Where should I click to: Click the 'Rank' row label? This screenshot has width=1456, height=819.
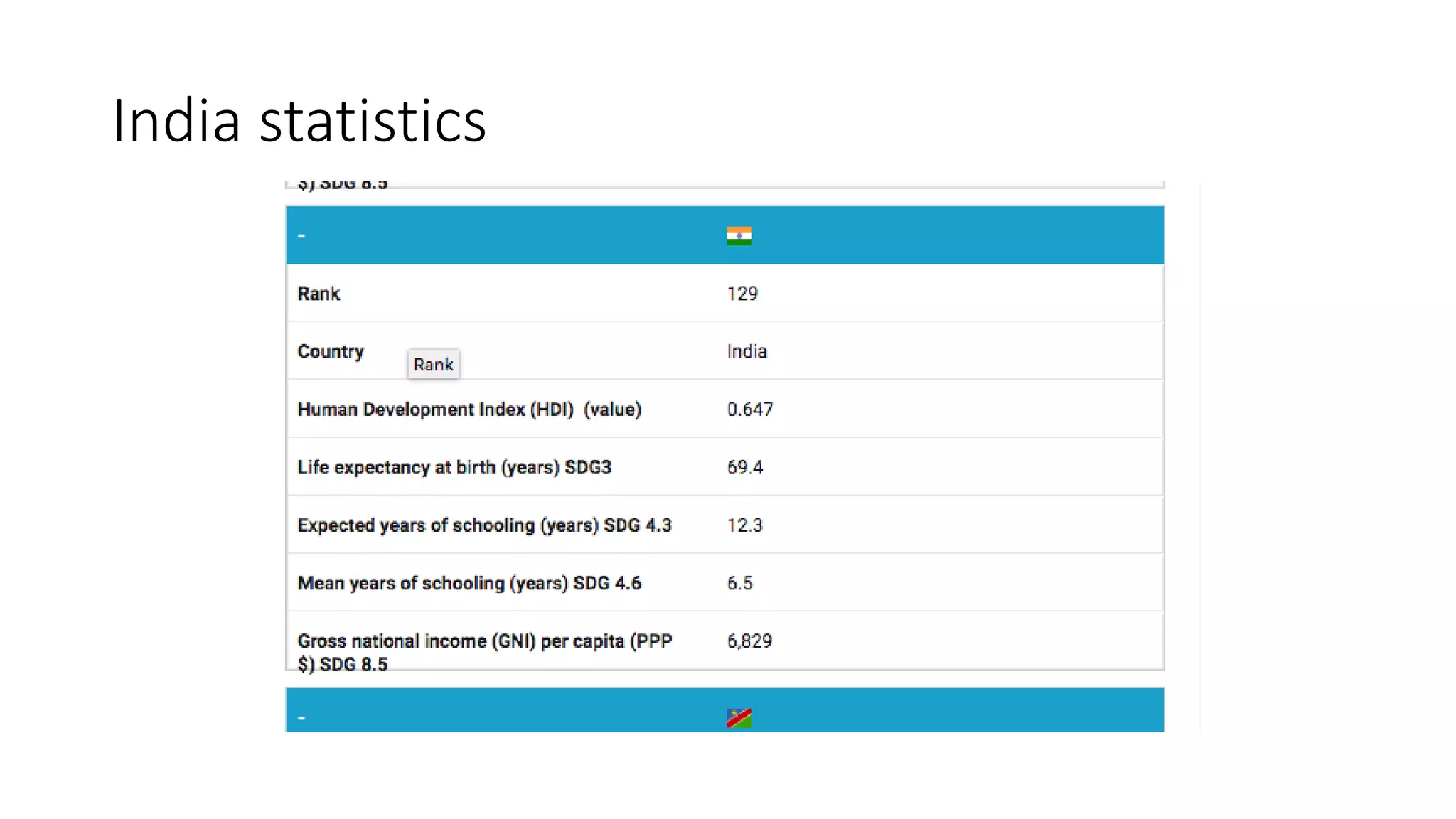pos(318,294)
